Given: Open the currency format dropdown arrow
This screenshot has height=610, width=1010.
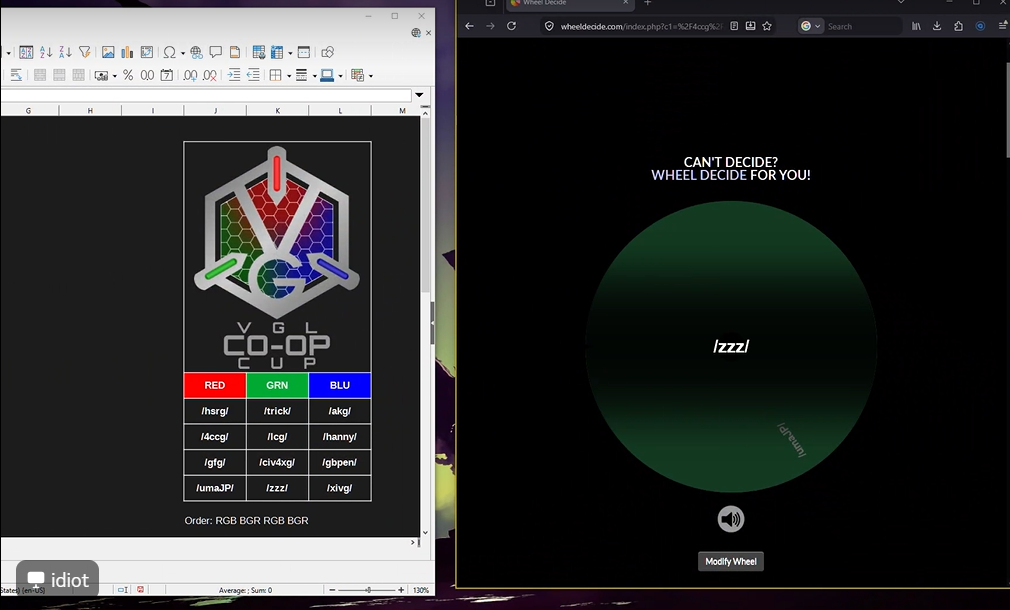Looking at the screenshot, I should pyautogui.click(x=115, y=76).
